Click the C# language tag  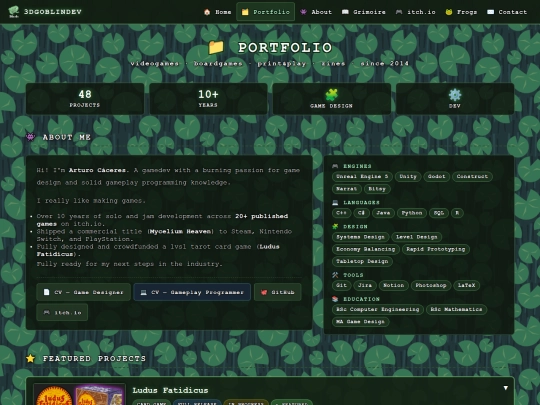pos(361,213)
